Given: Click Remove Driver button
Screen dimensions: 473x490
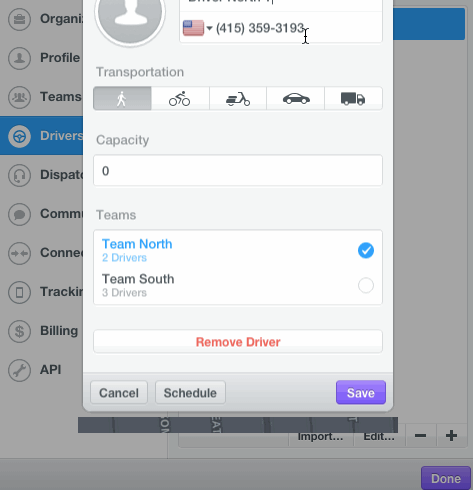Looking at the screenshot, I should (238, 342).
